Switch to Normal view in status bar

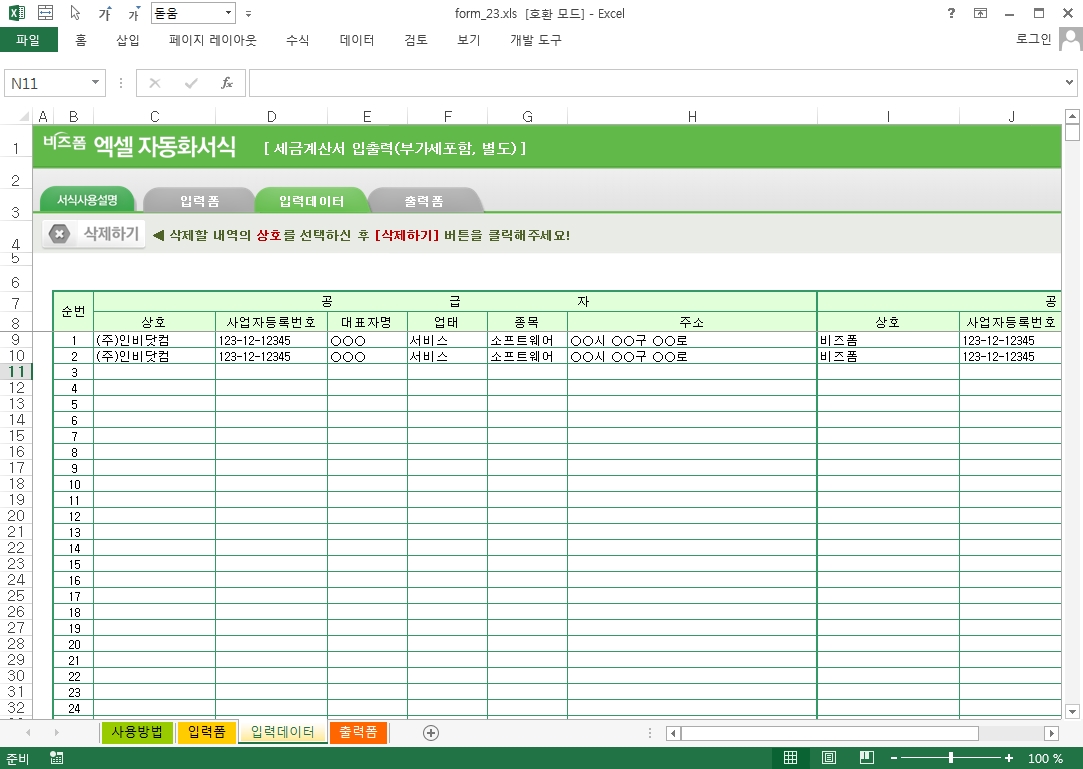790,758
